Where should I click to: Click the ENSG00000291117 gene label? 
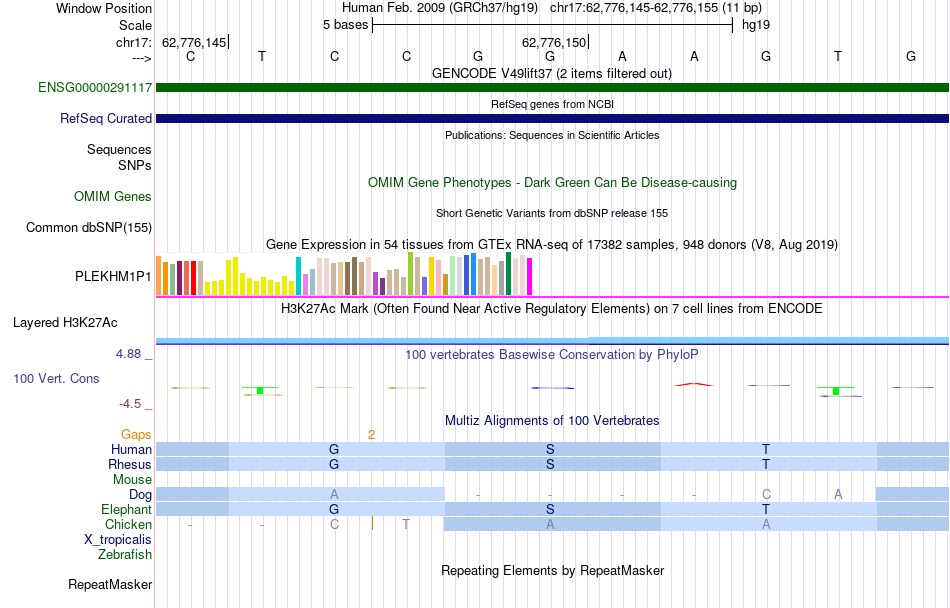click(95, 87)
